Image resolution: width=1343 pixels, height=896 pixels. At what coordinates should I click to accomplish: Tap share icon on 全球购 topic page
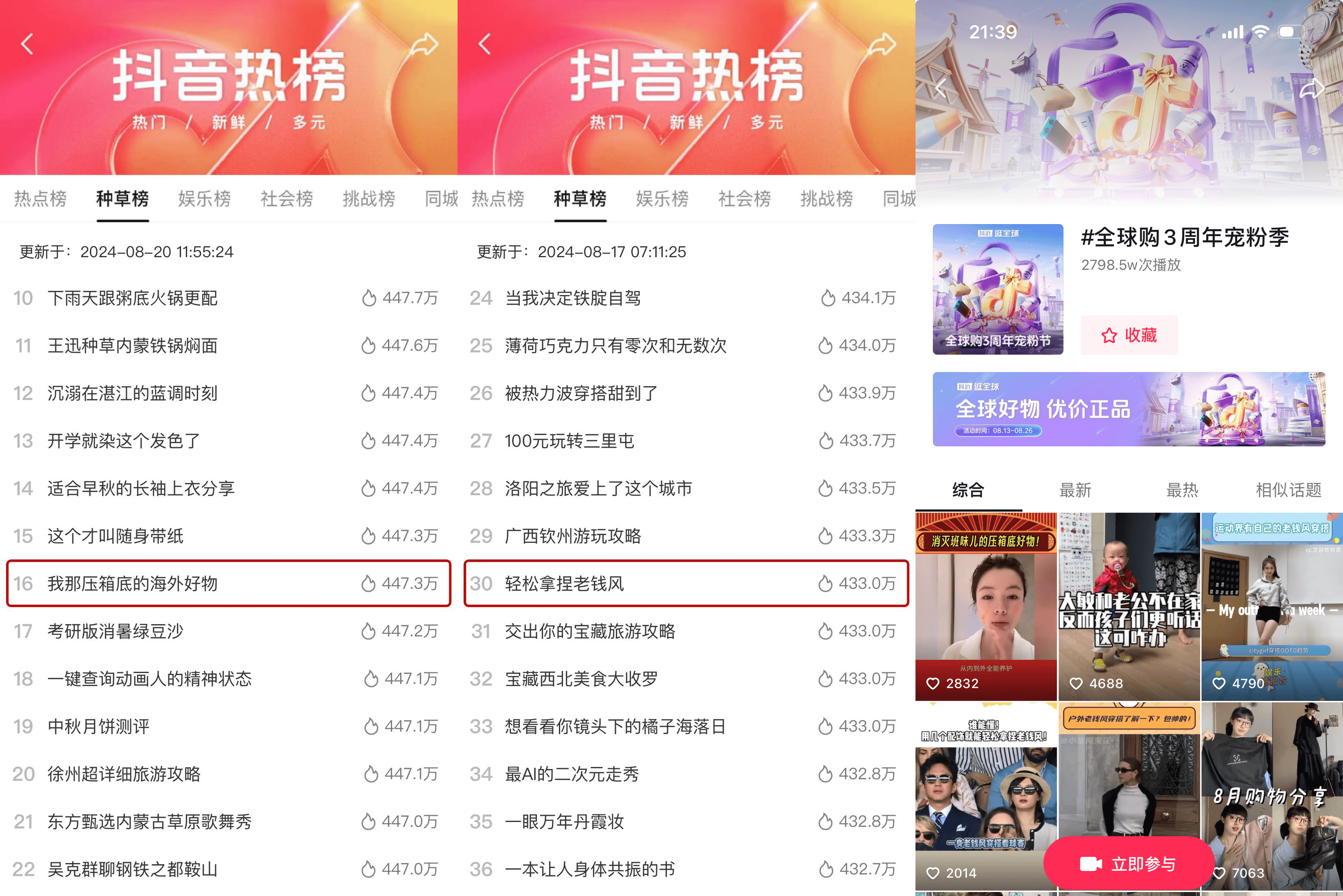tap(1312, 89)
